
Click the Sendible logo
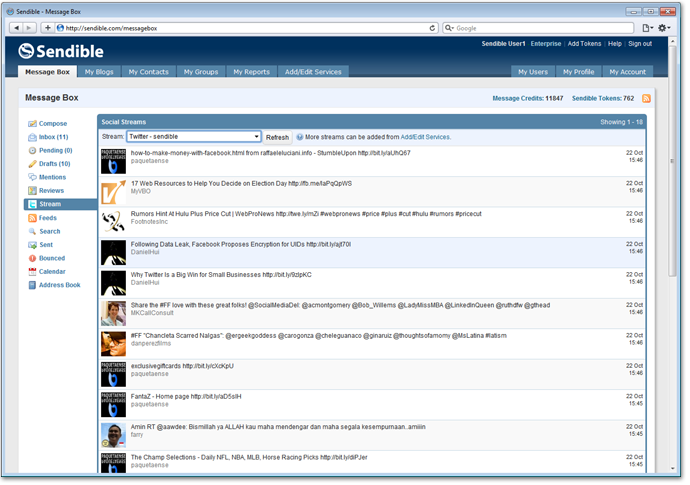[61, 51]
